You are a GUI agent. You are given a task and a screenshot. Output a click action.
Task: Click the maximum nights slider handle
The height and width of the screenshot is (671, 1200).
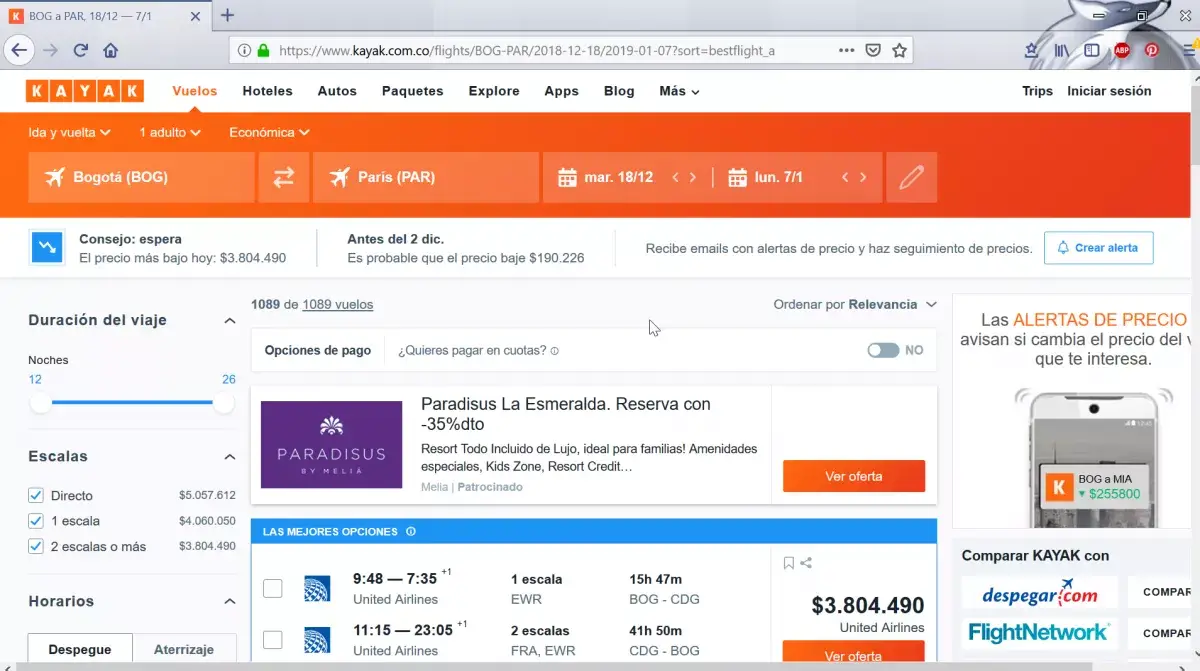[x=224, y=403]
